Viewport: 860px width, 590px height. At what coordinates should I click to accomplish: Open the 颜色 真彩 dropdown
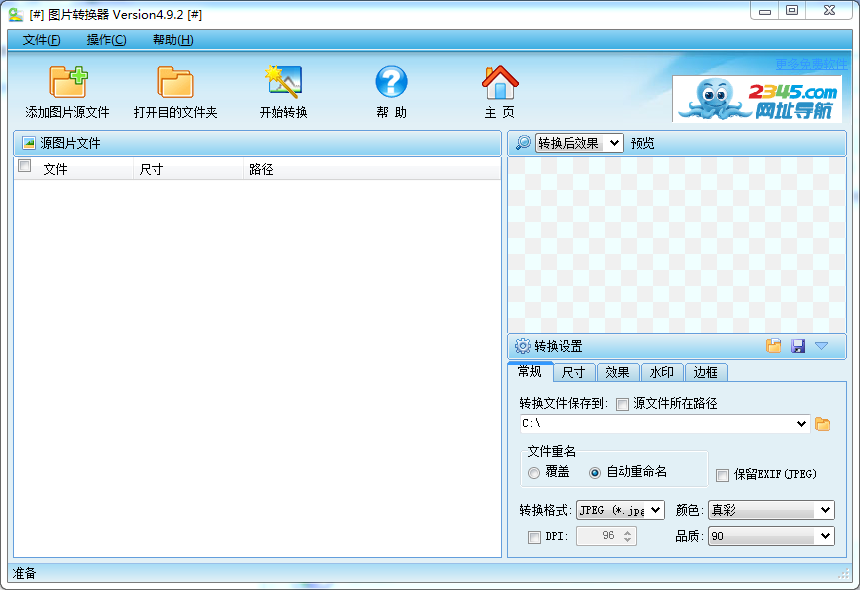click(771, 510)
